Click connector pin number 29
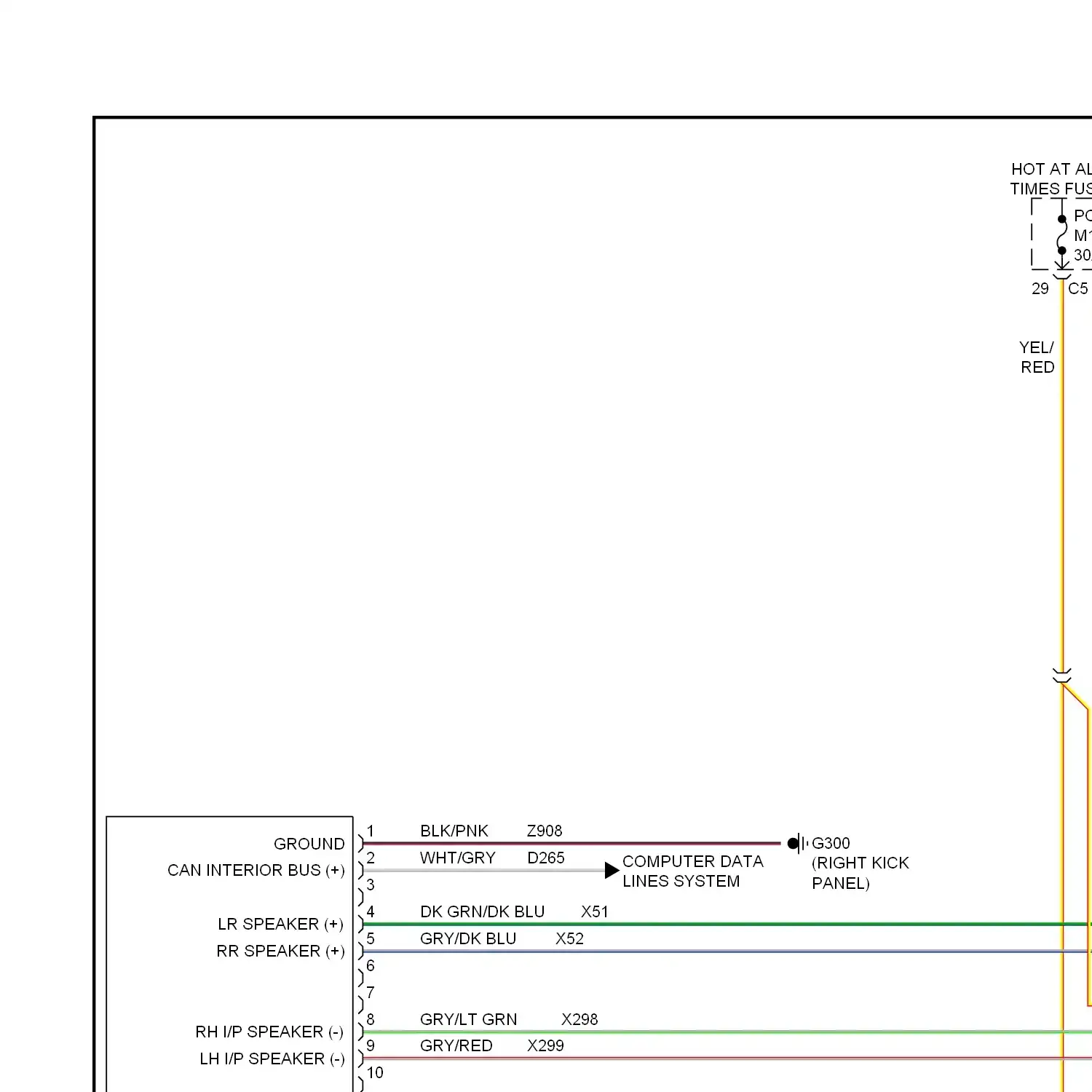This screenshot has width=1092, height=1092. [x=1040, y=288]
